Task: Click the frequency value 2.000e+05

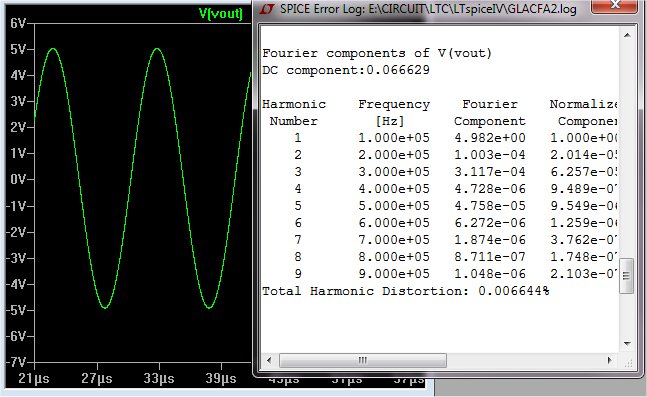Action: tap(394, 155)
